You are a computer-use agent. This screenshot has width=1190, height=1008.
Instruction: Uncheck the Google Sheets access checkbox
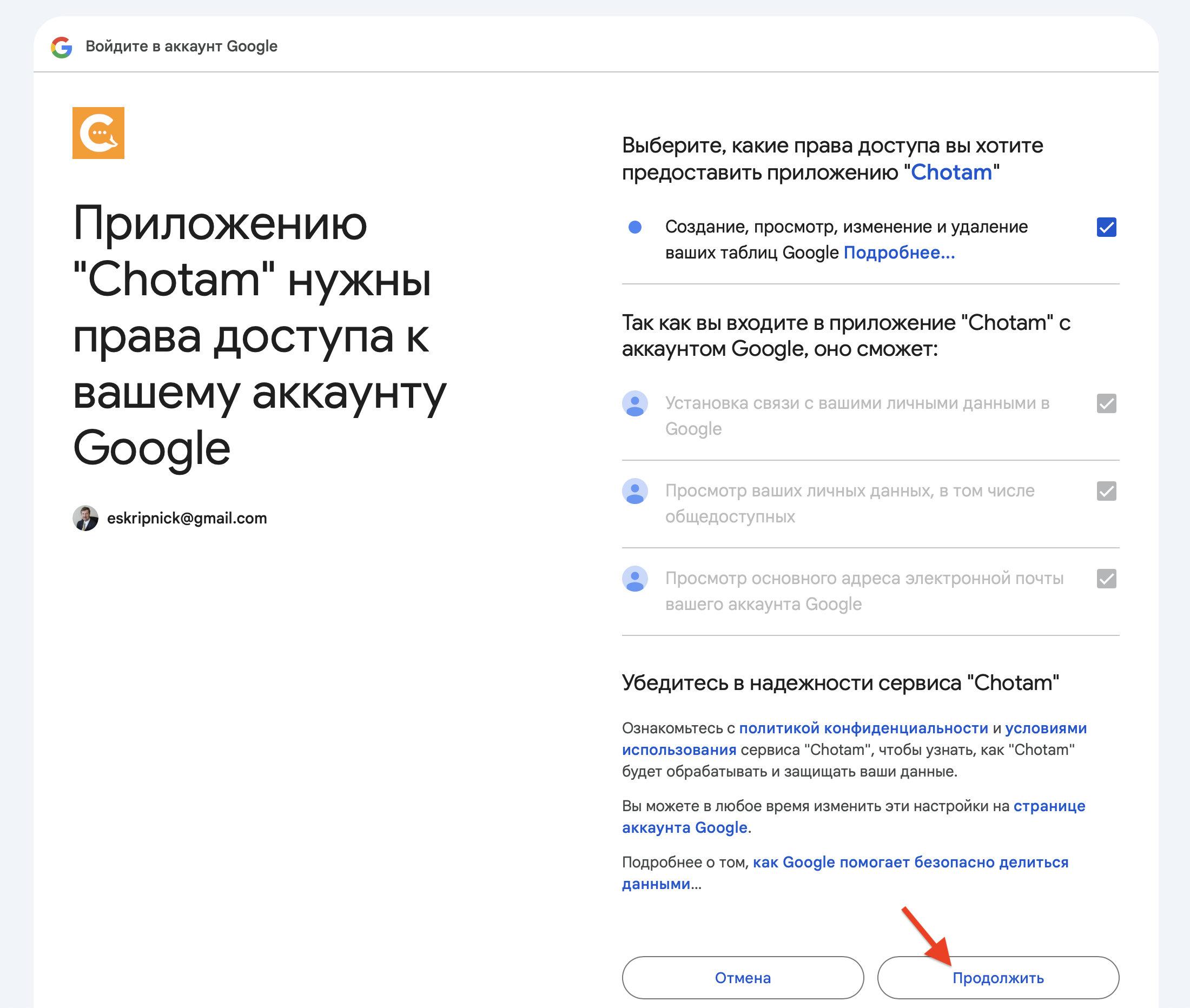coord(1106,227)
